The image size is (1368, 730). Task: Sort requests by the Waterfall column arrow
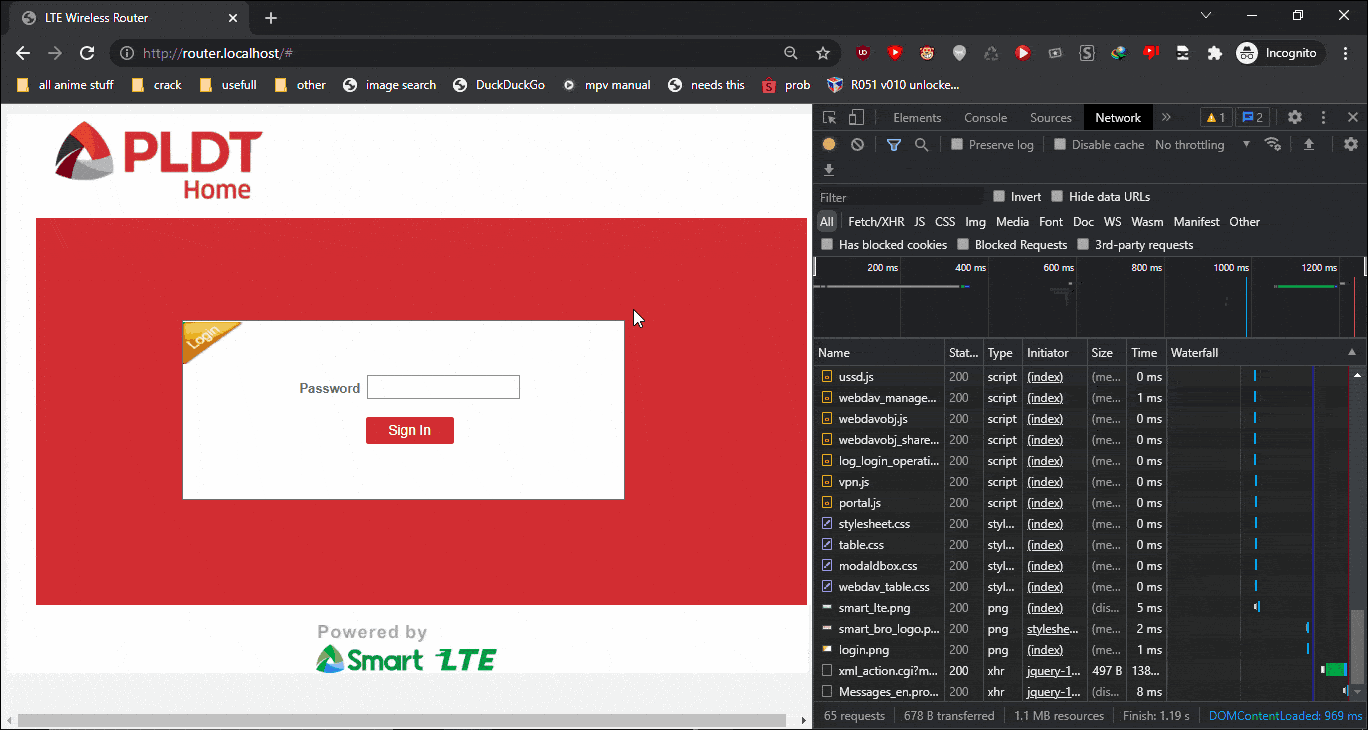1352,353
